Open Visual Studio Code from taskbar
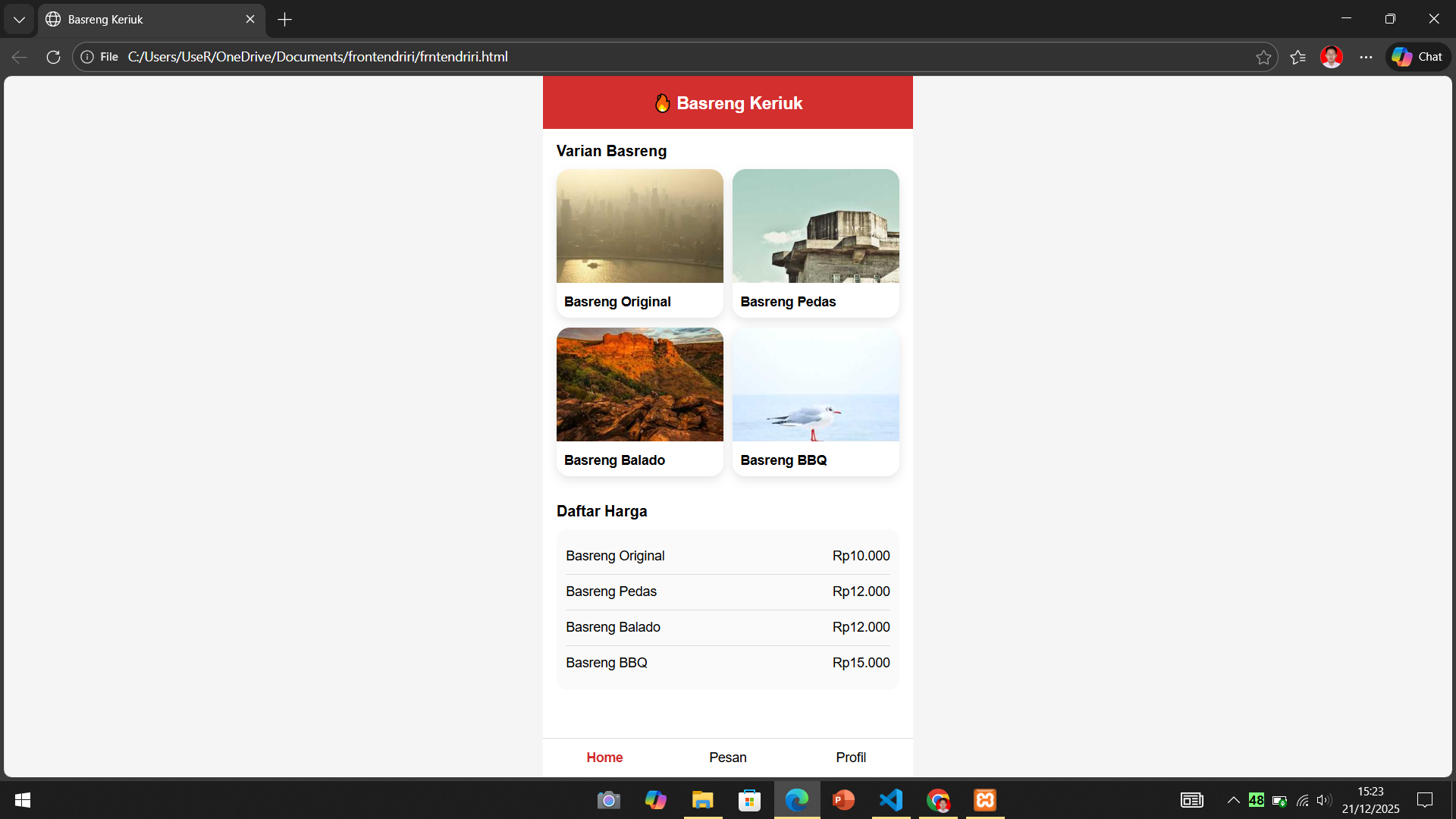This screenshot has height=819, width=1456. [x=891, y=800]
